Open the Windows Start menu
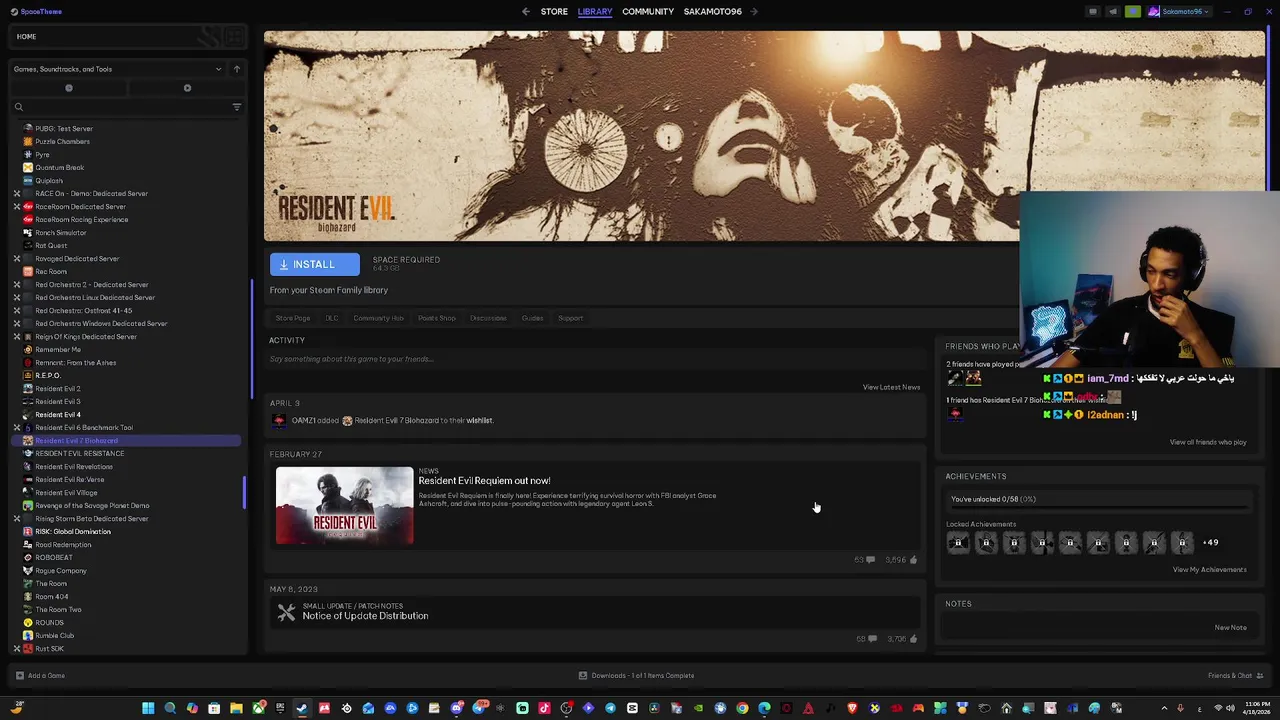Image resolution: width=1280 pixels, height=720 pixels. (x=148, y=709)
